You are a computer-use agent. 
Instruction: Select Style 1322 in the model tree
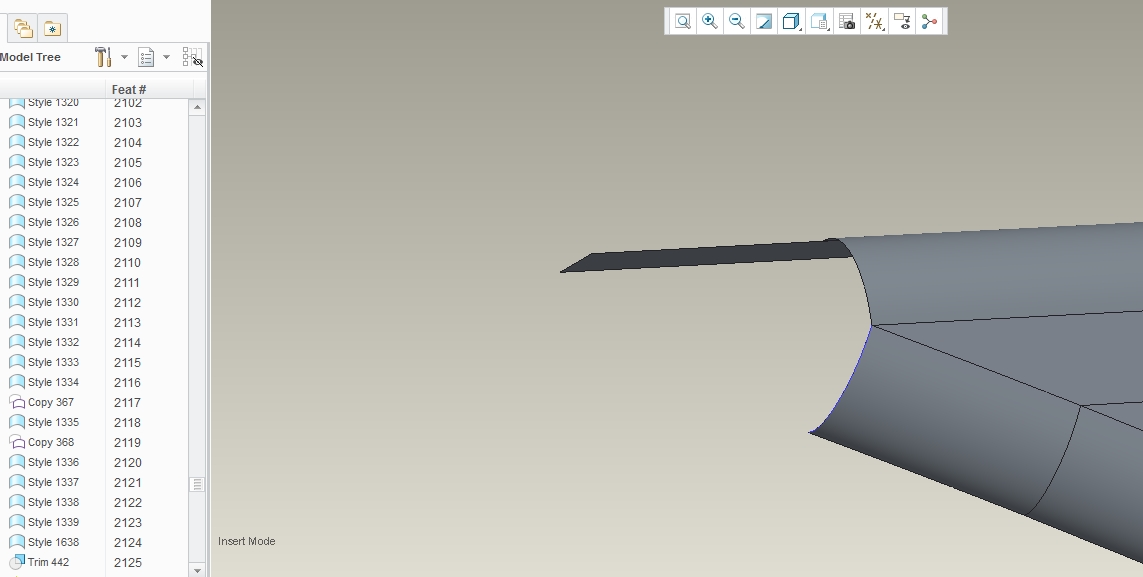pyautogui.click(x=53, y=142)
